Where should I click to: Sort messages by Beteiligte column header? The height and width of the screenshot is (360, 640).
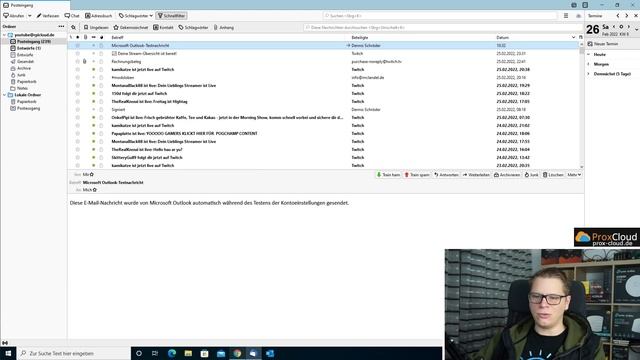click(x=360, y=38)
